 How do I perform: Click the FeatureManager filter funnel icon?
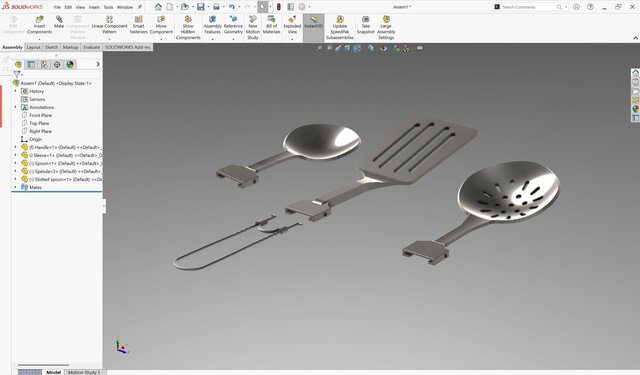point(17,74)
